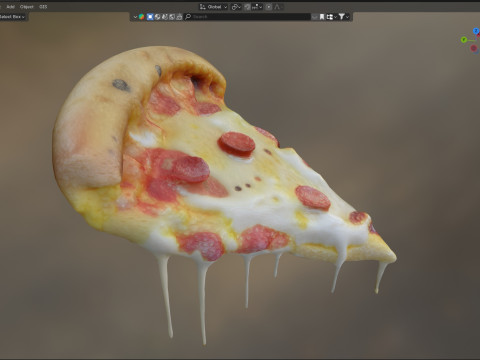Expand the asset browser chevron dropdown
Viewport: 480px width, 360px height.
(x=135, y=17)
